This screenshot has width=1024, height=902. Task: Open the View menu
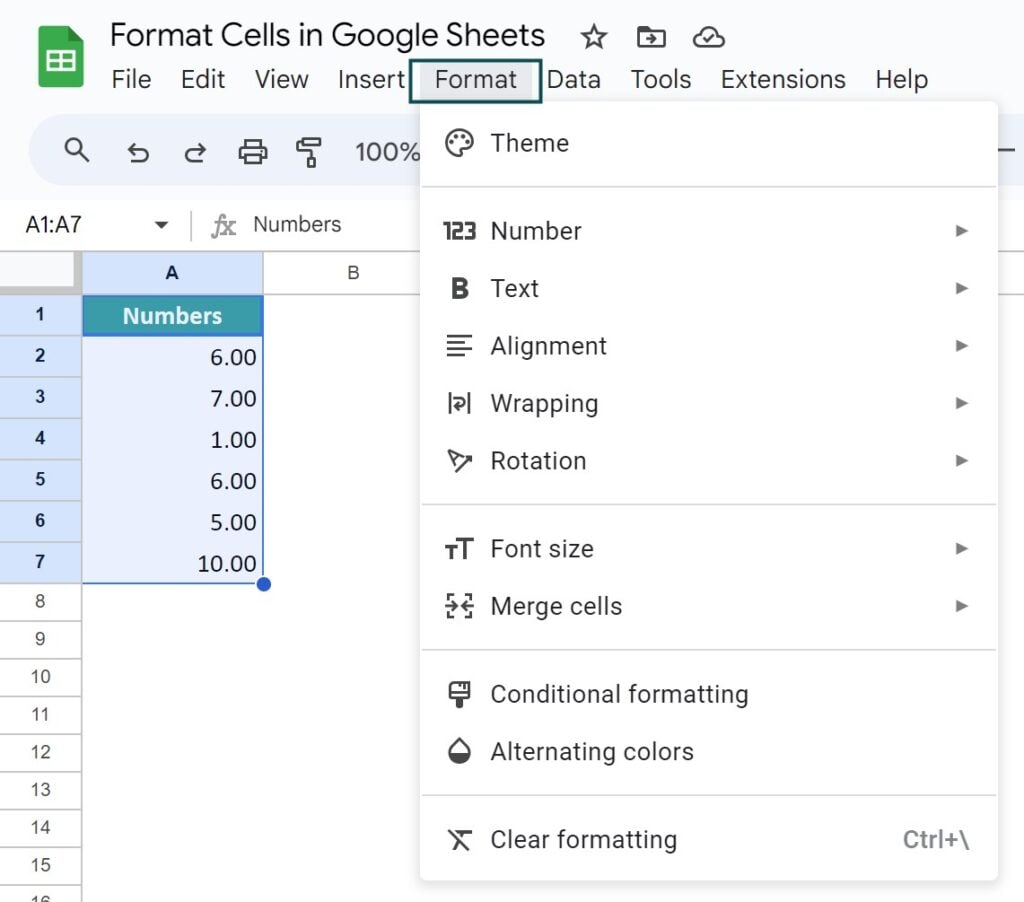[281, 80]
